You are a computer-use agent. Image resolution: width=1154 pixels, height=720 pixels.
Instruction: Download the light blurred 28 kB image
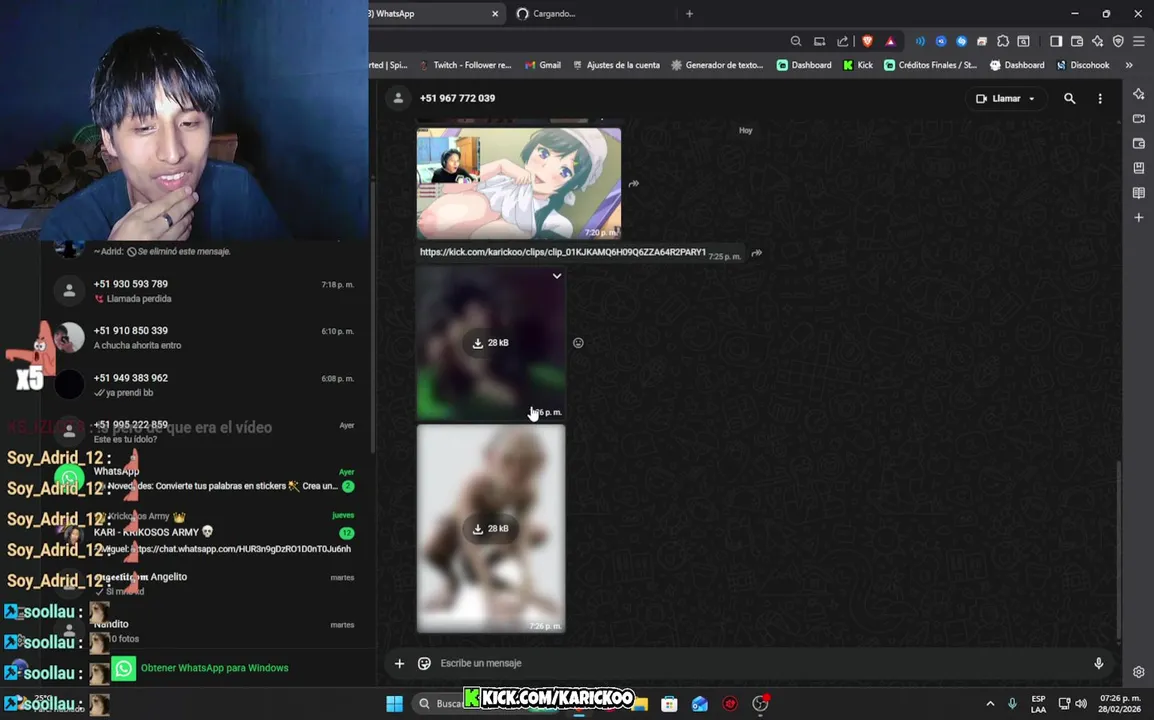coord(490,529)
